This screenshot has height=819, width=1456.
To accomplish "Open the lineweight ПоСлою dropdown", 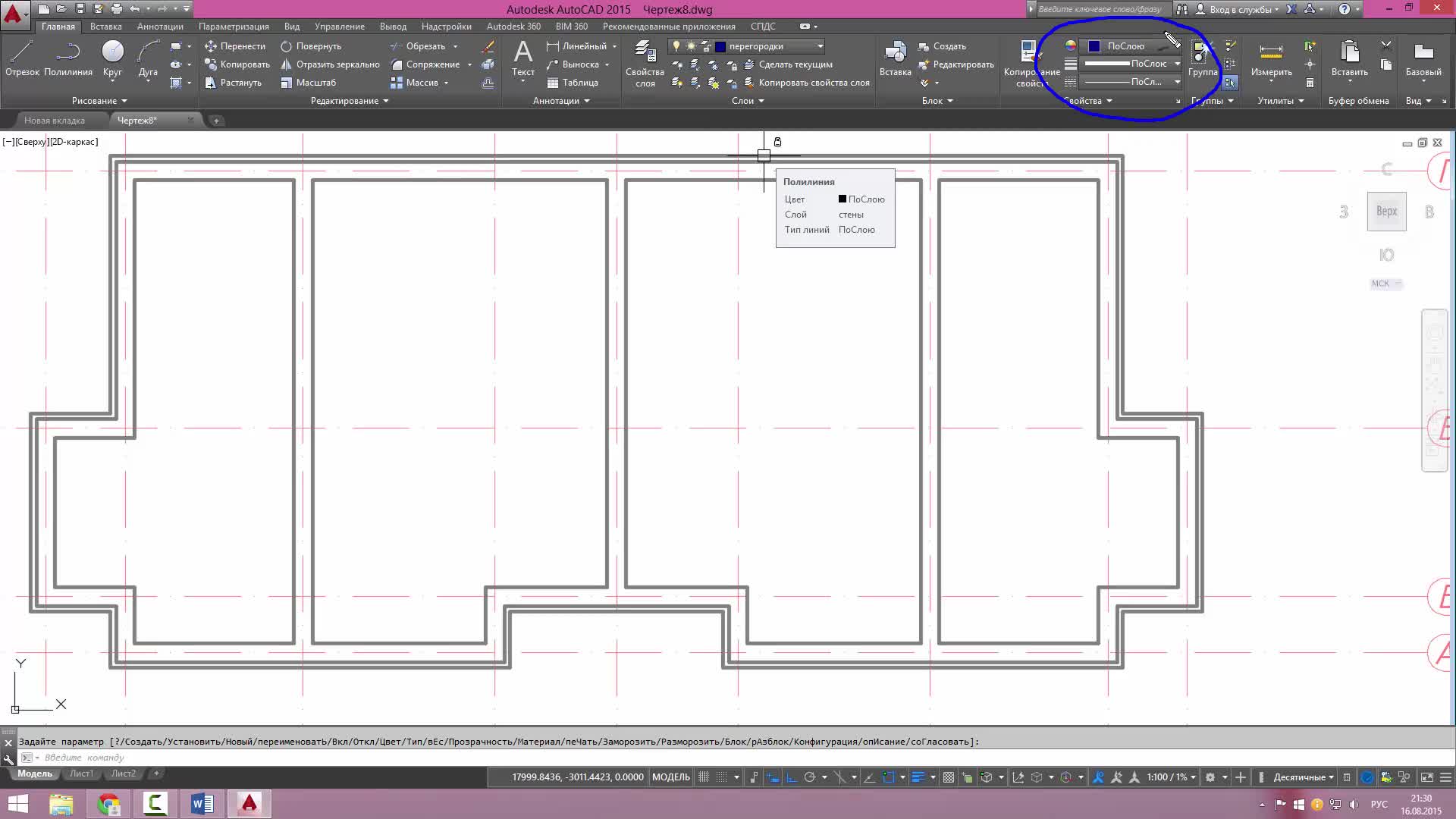I will coord(1177,64).
